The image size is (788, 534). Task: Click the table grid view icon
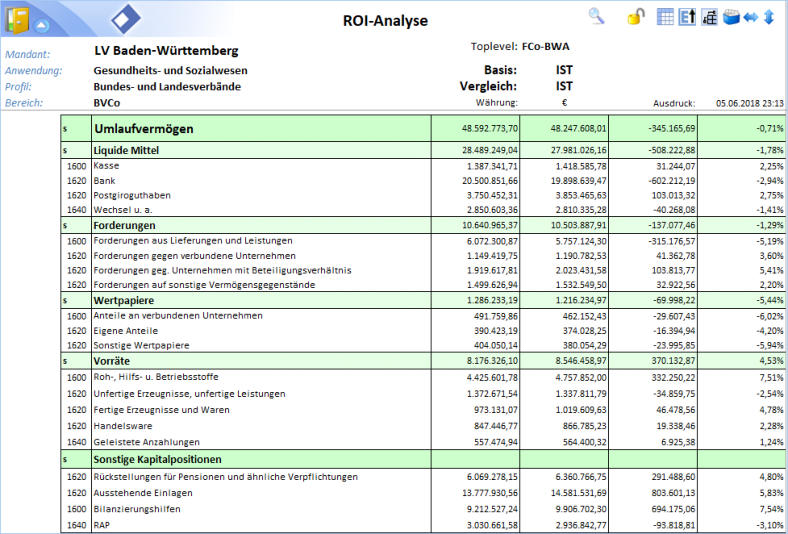666,16
